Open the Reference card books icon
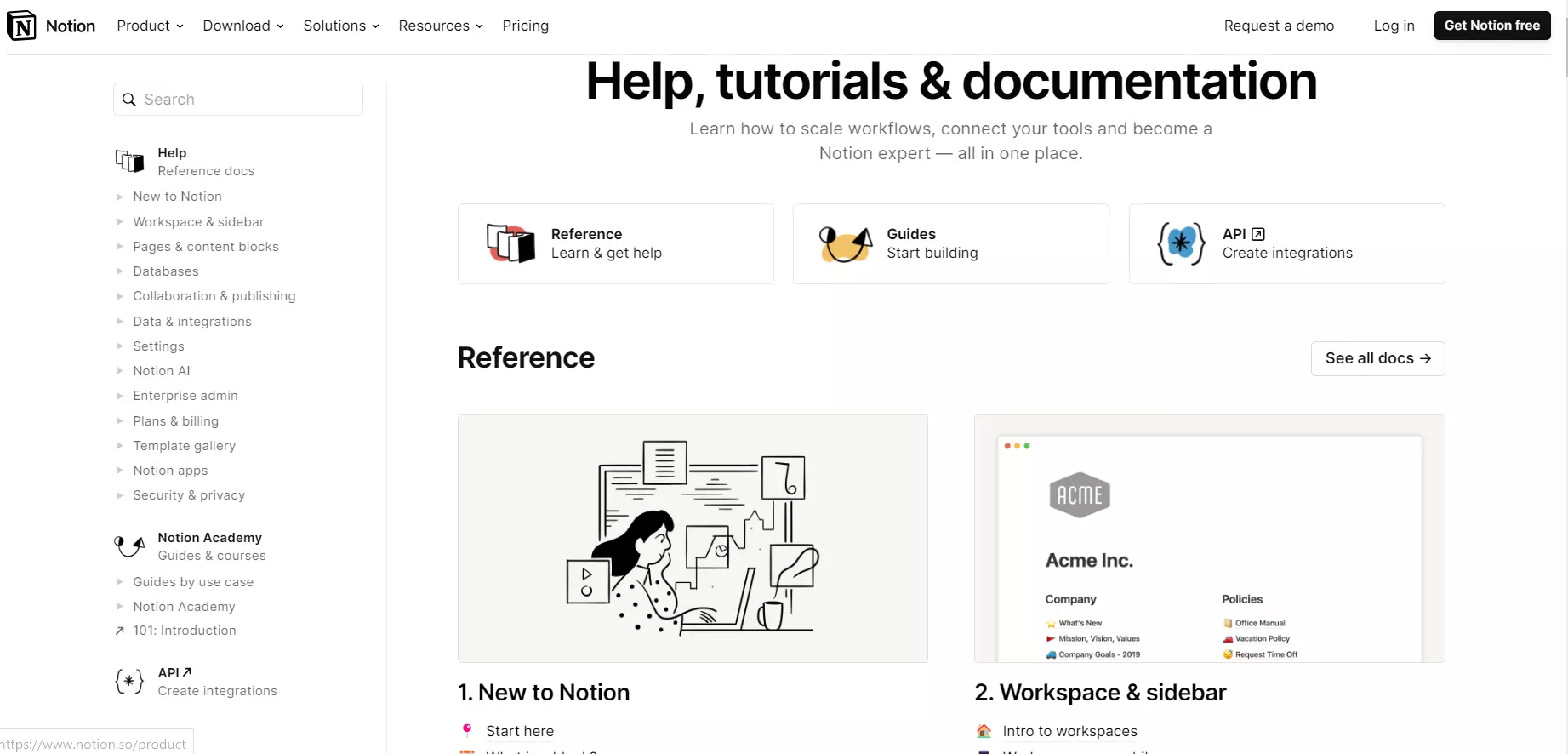The height and width of the screenshot is (754, 1568). 510,243
